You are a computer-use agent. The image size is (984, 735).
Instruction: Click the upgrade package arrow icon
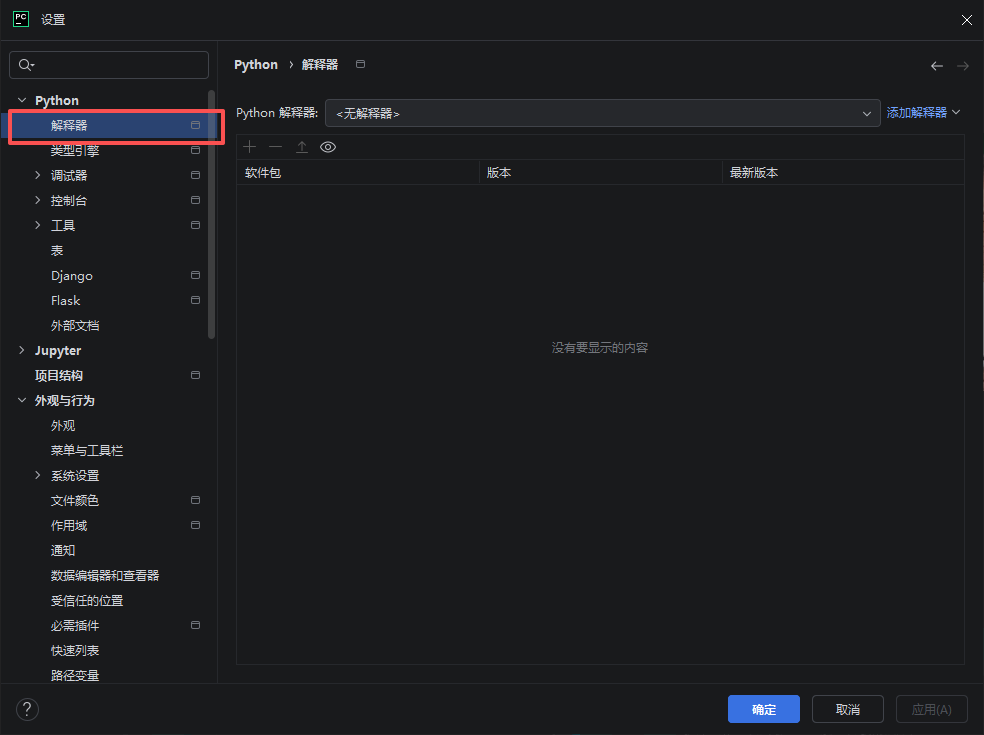pos(302,147)
